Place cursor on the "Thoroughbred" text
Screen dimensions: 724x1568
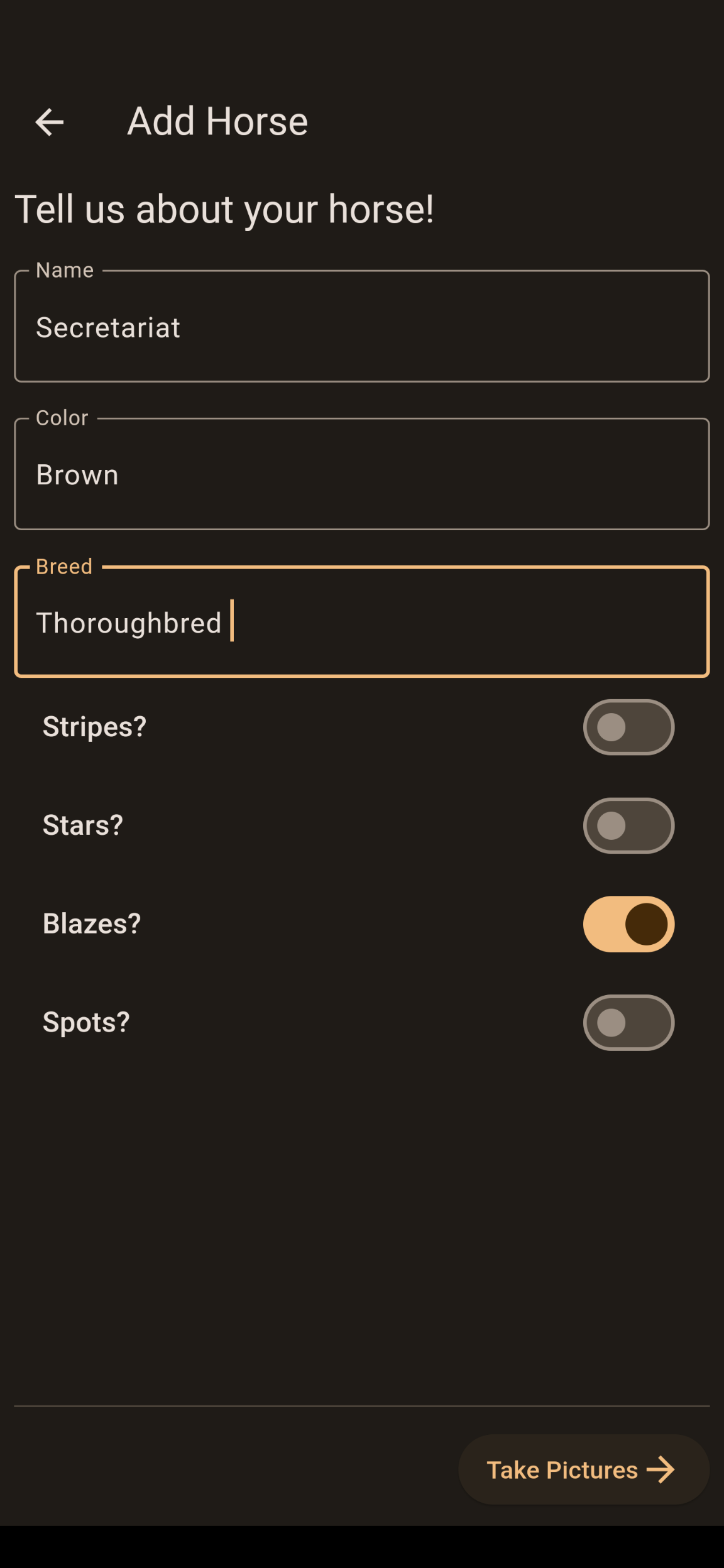click(129, 623)
